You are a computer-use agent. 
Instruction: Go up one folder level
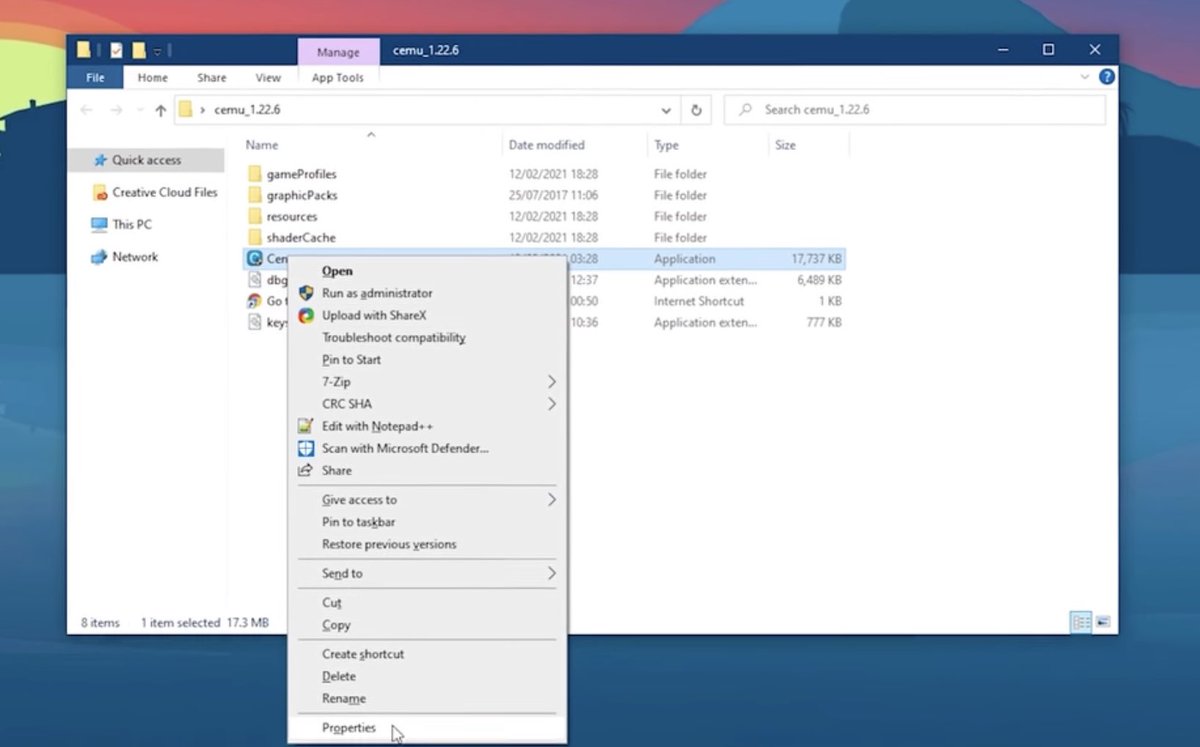click(x=160, y=110)
